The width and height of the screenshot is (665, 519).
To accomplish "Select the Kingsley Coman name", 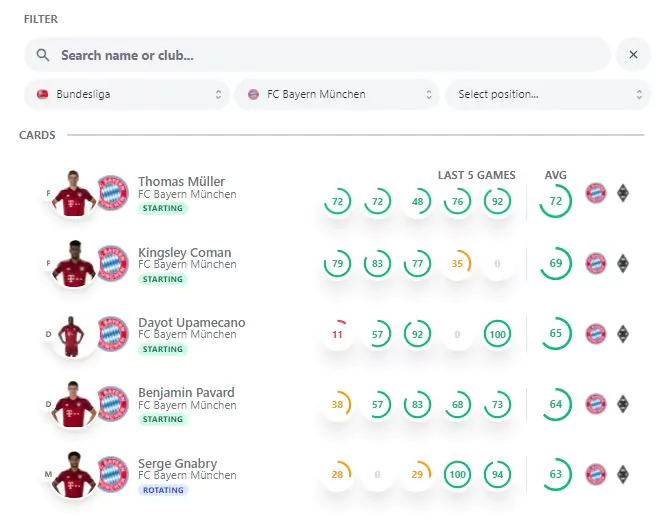I will pyautogui.click(x=185, y=252).
